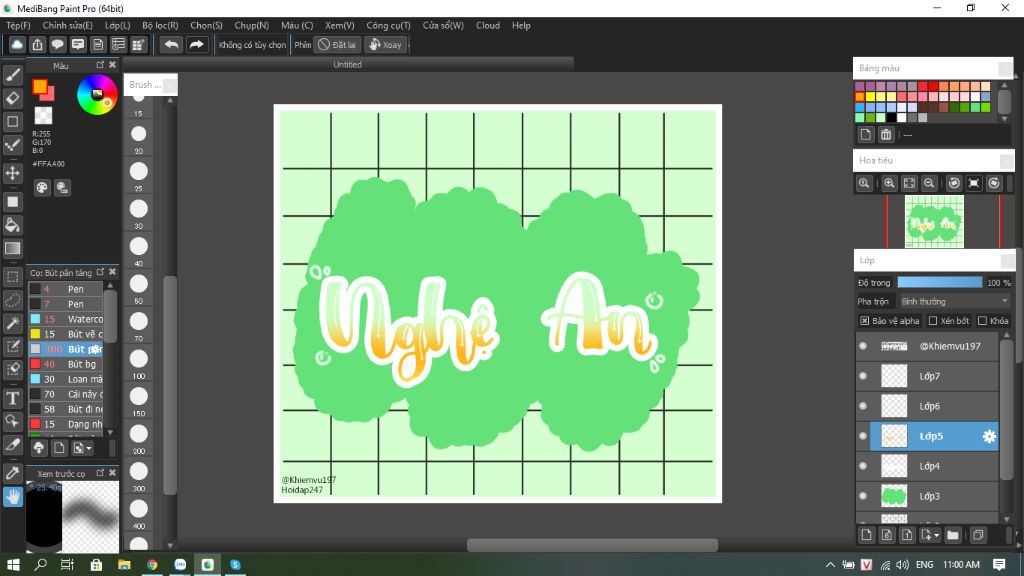Click the Xoay button
Screen dimensions: 1024x576
point(385,44)
